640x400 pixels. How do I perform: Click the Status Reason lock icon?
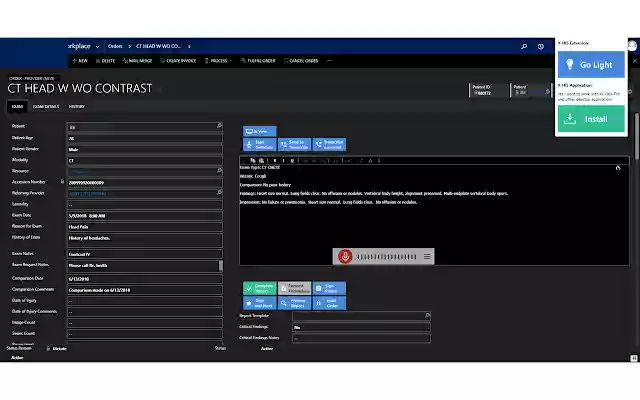[48, 349]
